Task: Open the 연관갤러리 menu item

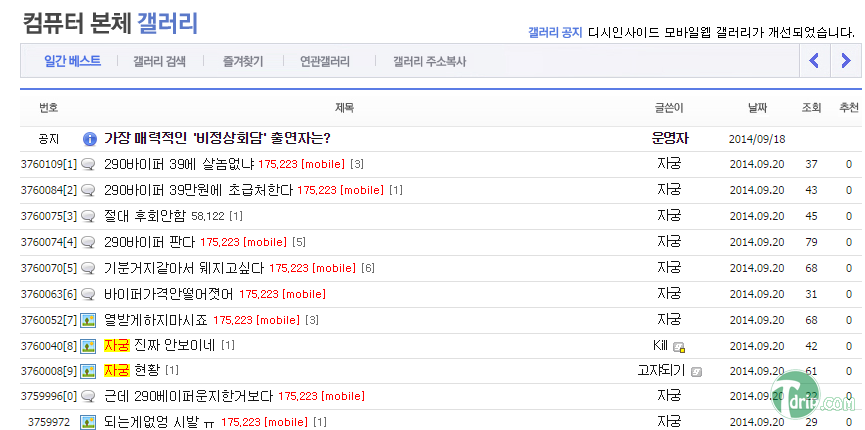Action: 325,61
